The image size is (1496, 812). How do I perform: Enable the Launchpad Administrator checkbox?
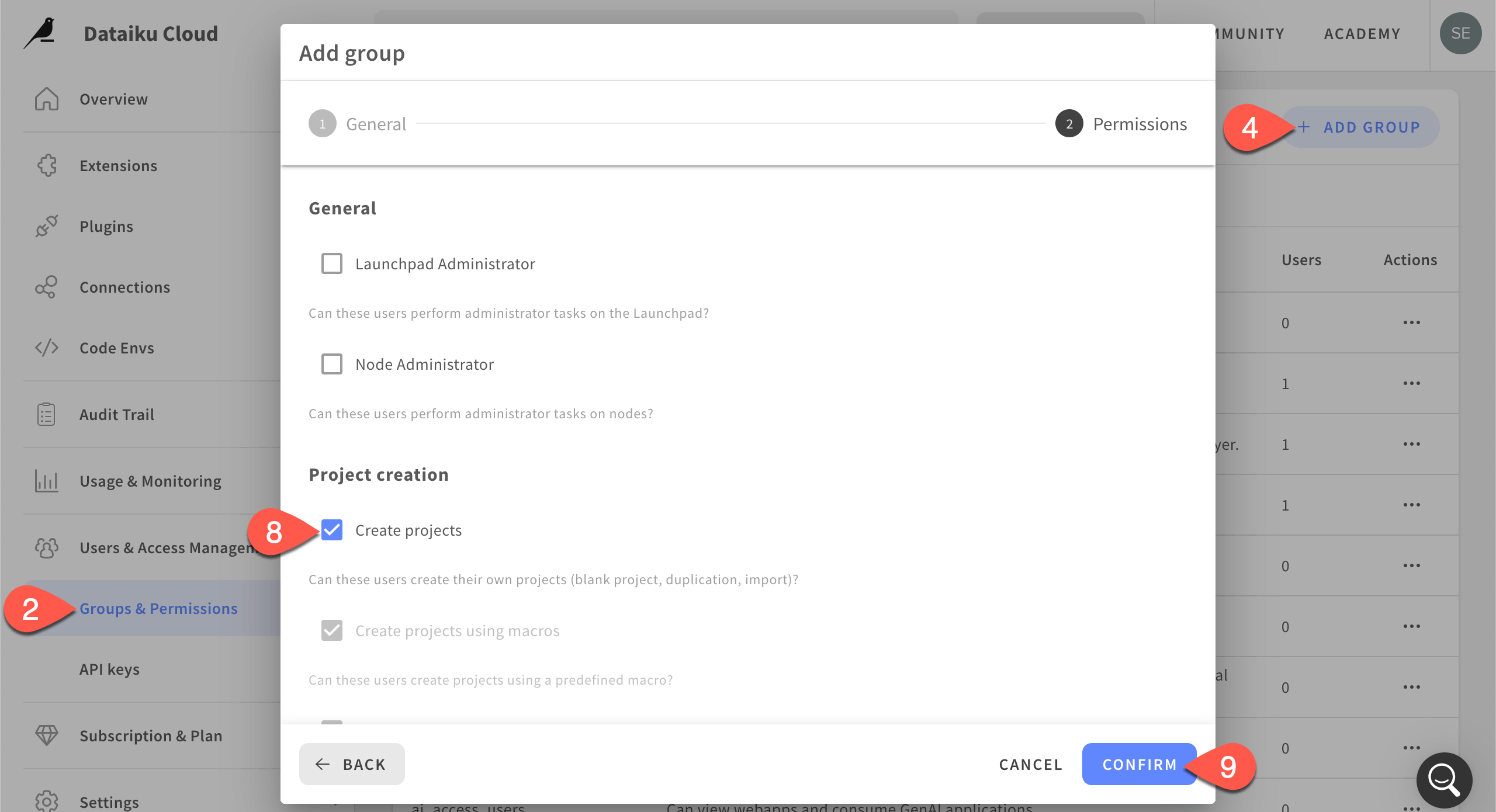coord(332,263)
